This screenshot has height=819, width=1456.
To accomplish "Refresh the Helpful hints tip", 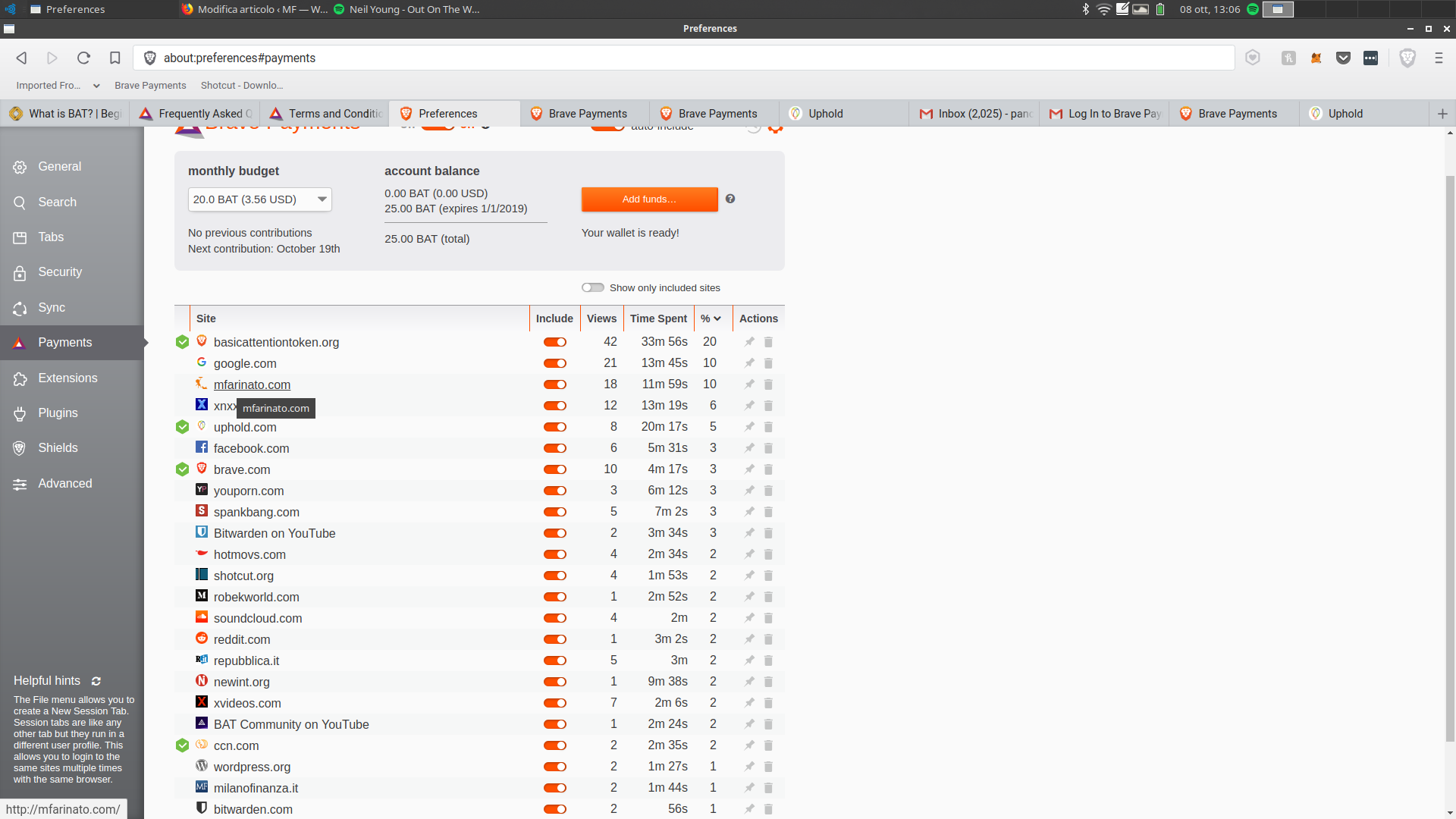I will coord(96,681).
